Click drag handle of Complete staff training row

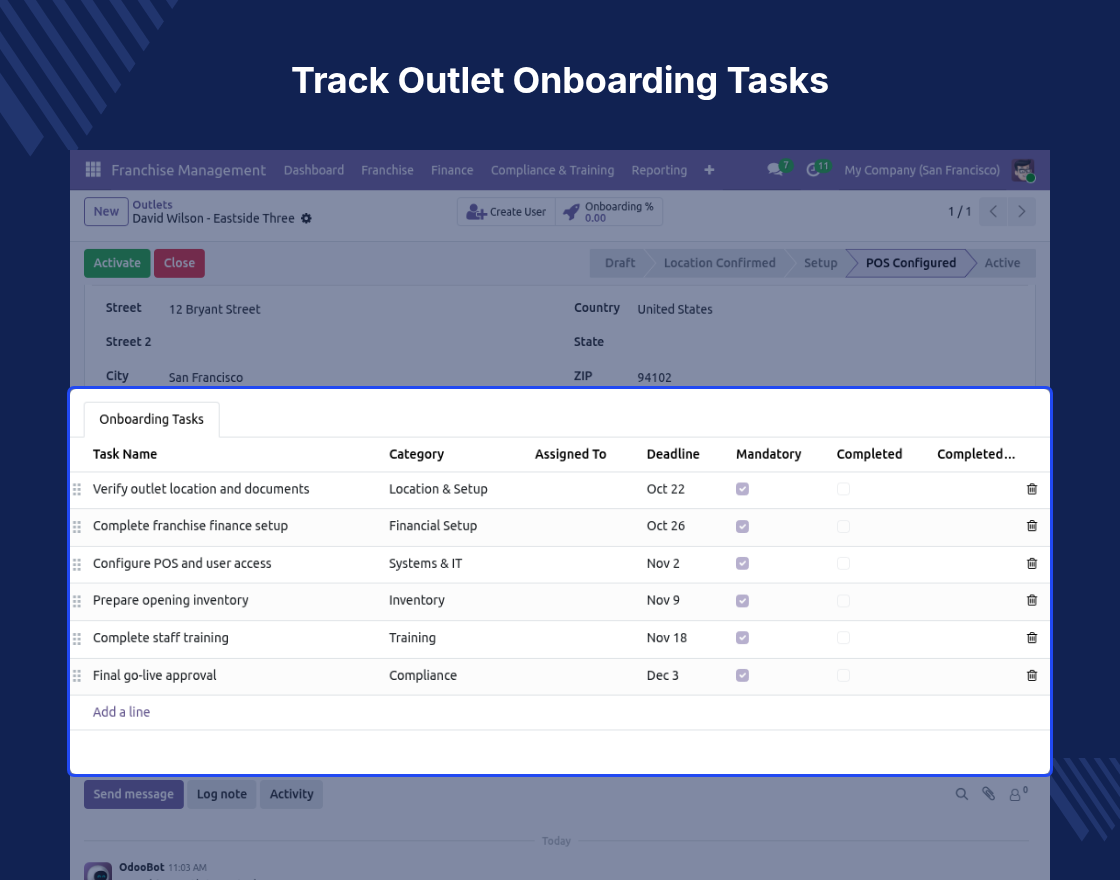(77, 639)
